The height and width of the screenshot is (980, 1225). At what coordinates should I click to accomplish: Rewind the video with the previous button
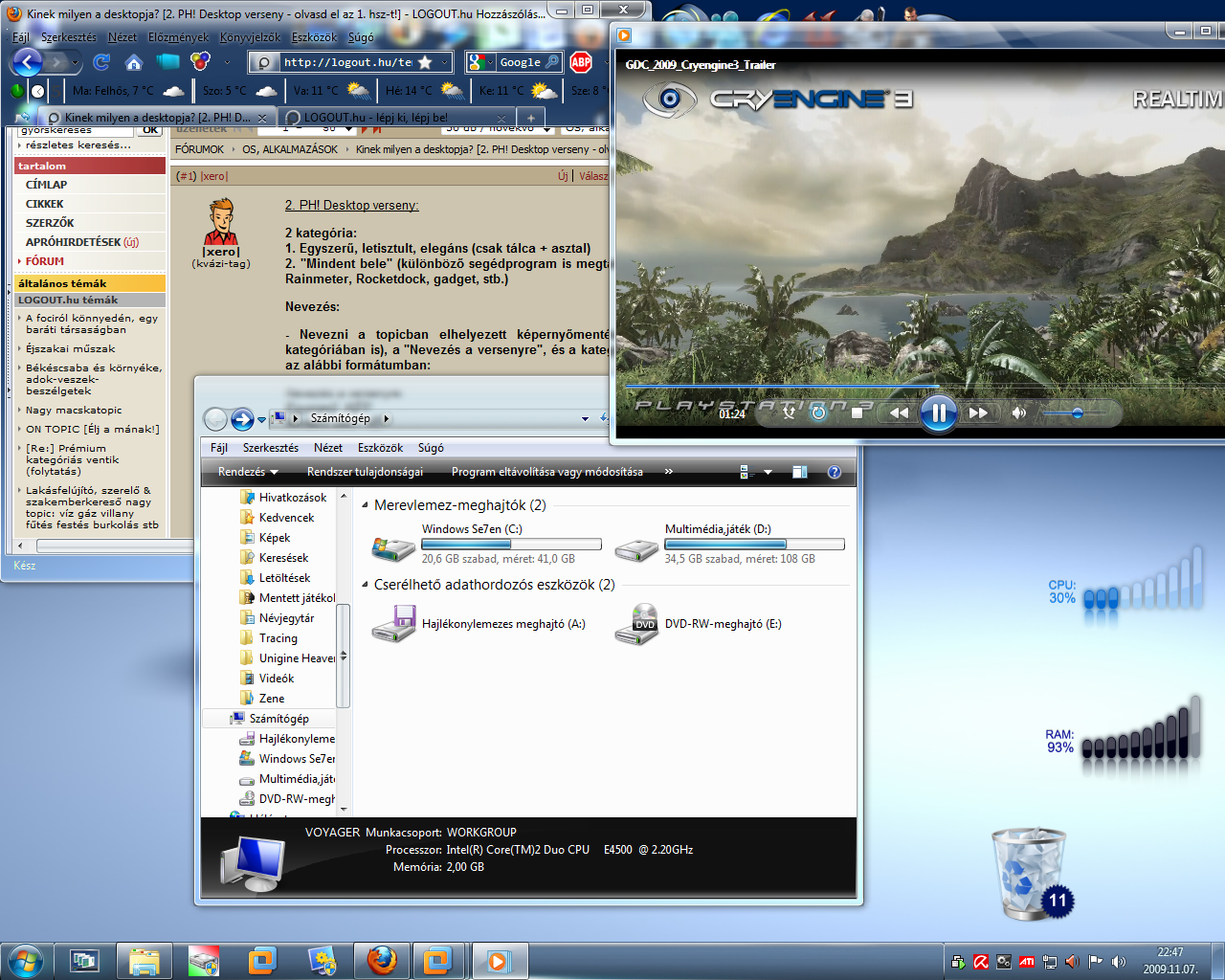point(899,412)
